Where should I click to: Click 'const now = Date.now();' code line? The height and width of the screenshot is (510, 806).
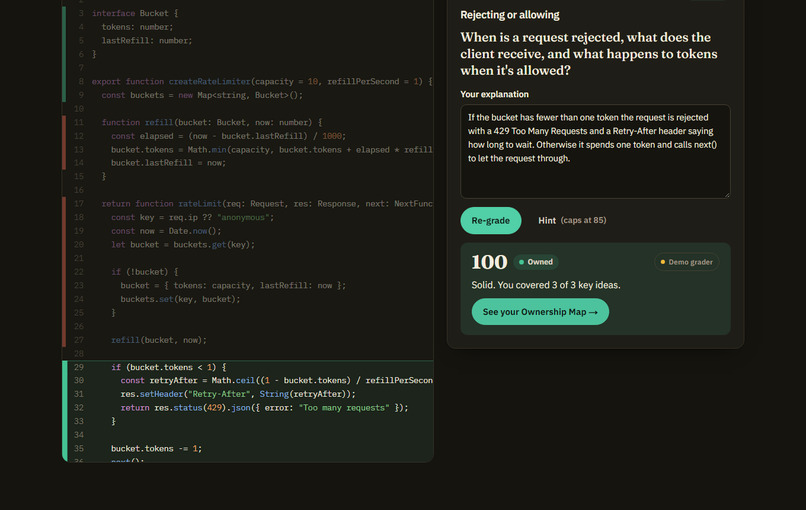166,231
